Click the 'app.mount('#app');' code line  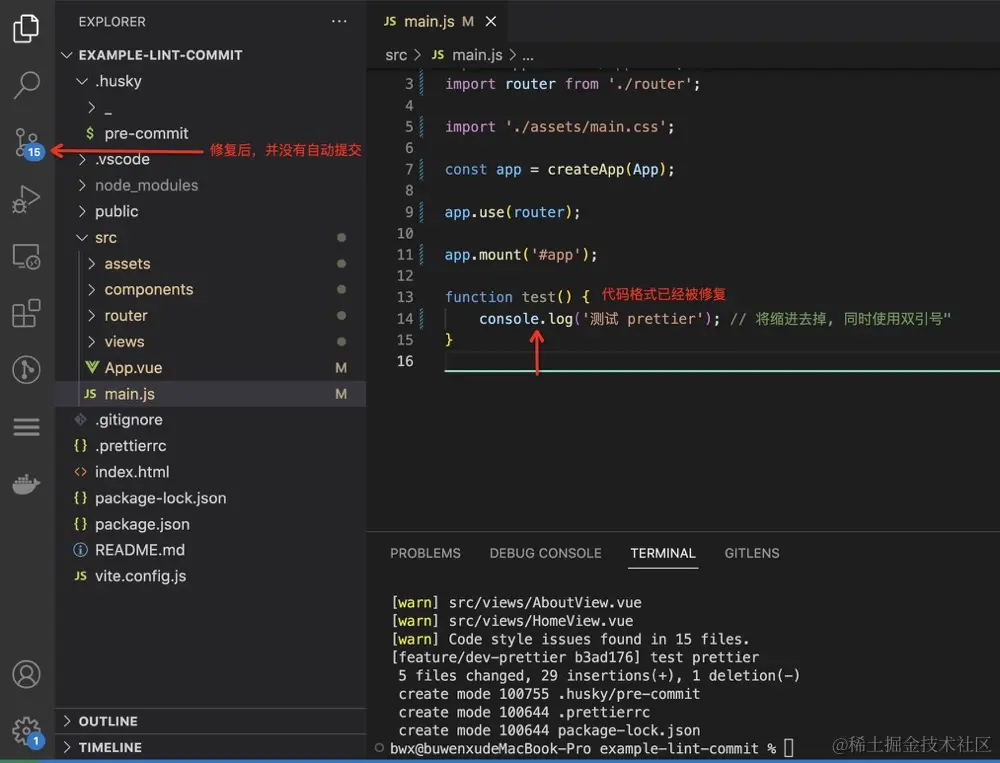pyautogui.click(x=521, y=255)
